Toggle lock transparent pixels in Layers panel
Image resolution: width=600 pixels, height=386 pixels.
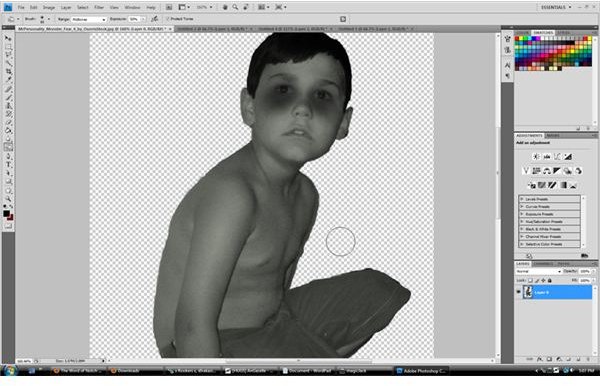(530, 280)
